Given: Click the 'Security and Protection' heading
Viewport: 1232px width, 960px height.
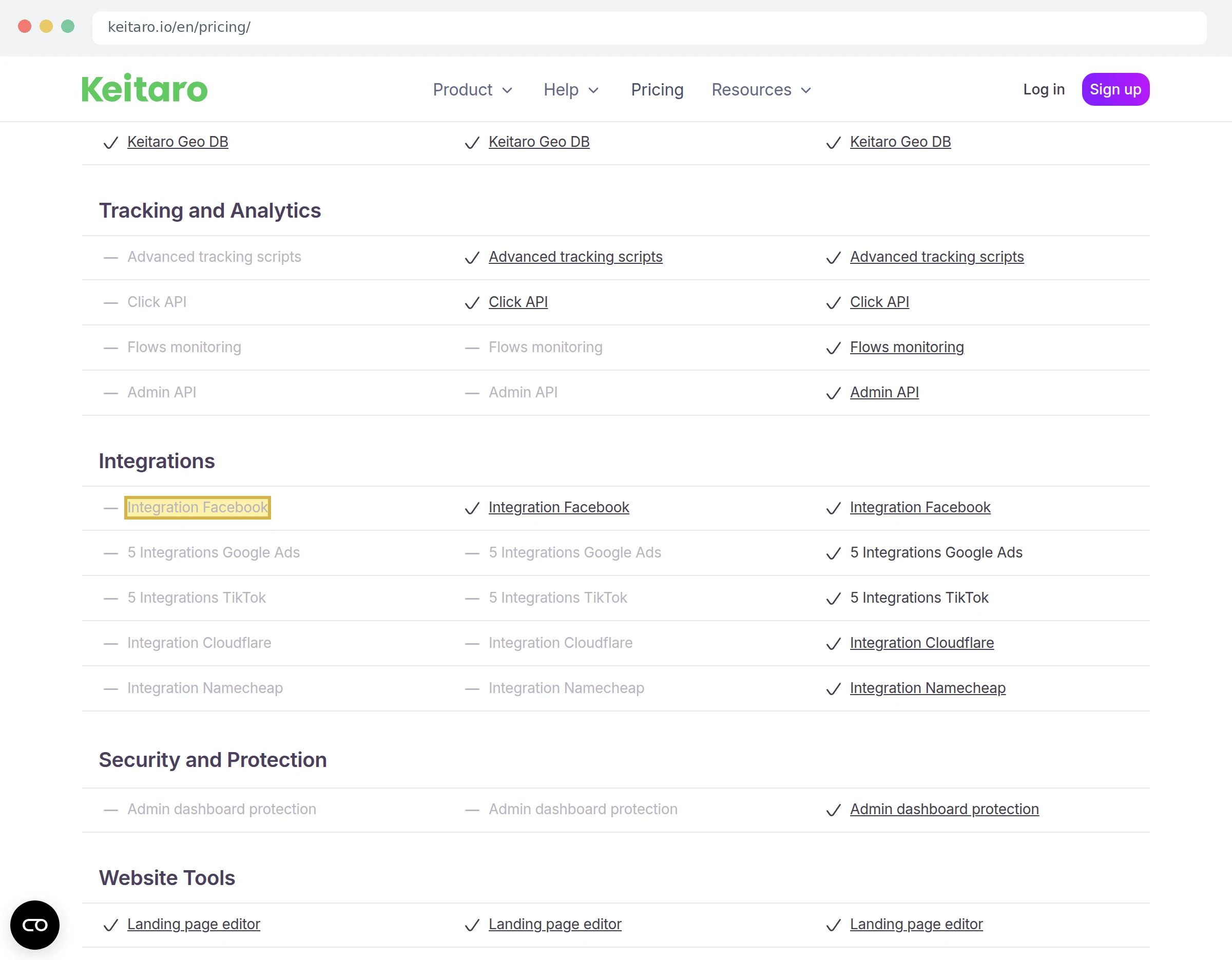Looking at the screenshot, I should pyautogui.click(x=213, y=760).
